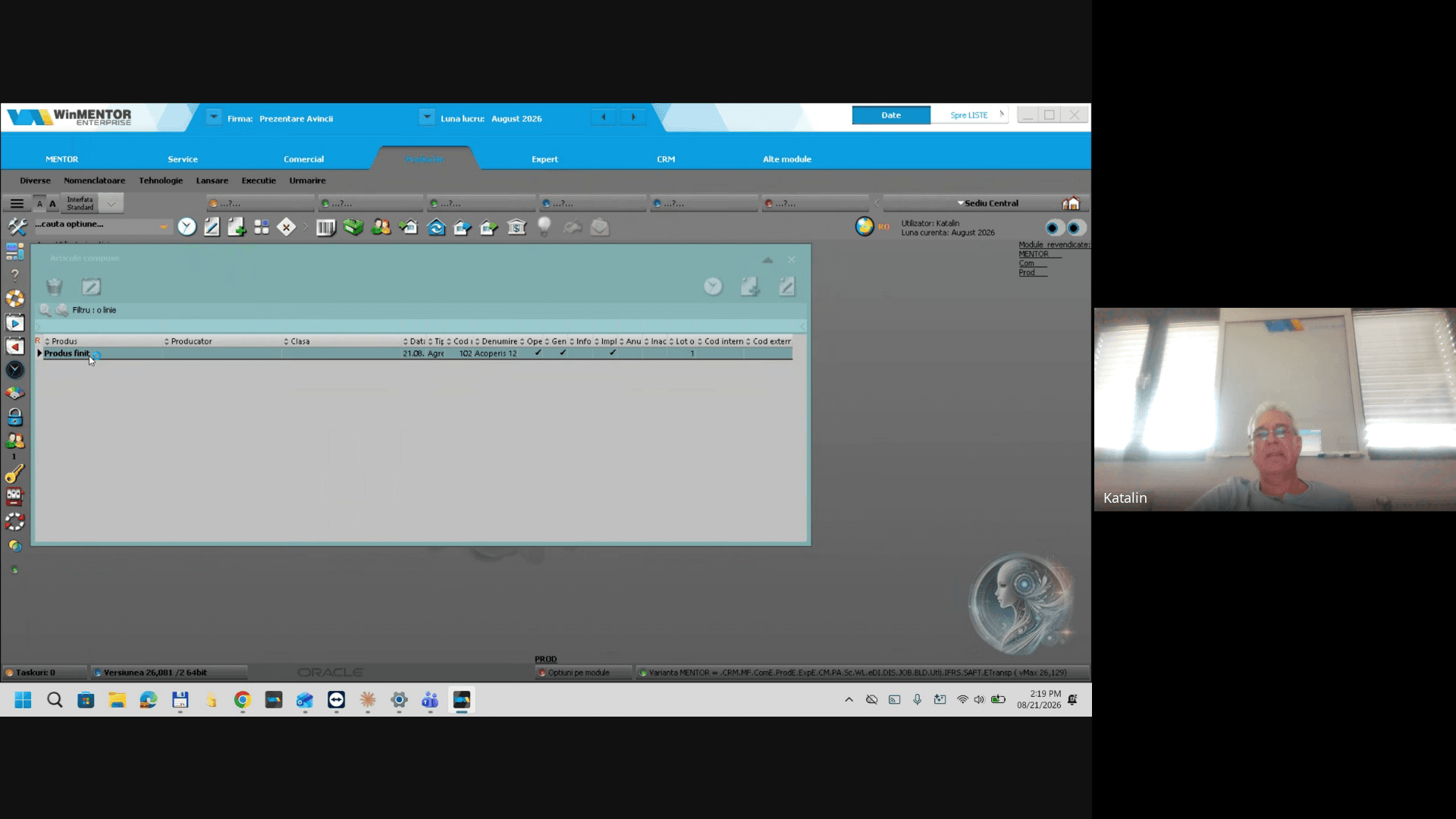Expand the Luna lucru dropdown arrow
This screenshot has height=819, width=1456.
coord(427,118)
